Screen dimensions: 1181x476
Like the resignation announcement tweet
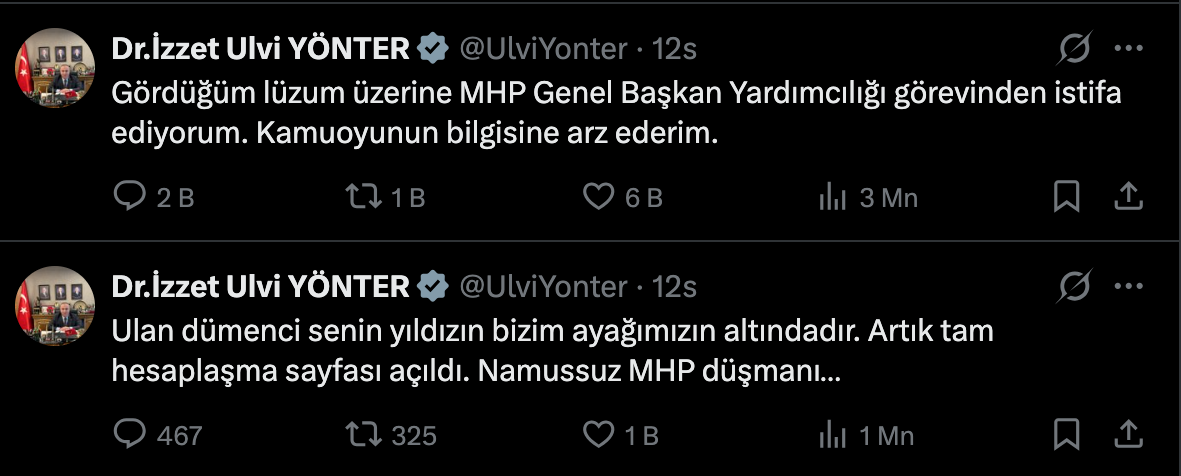click(598, 197)
